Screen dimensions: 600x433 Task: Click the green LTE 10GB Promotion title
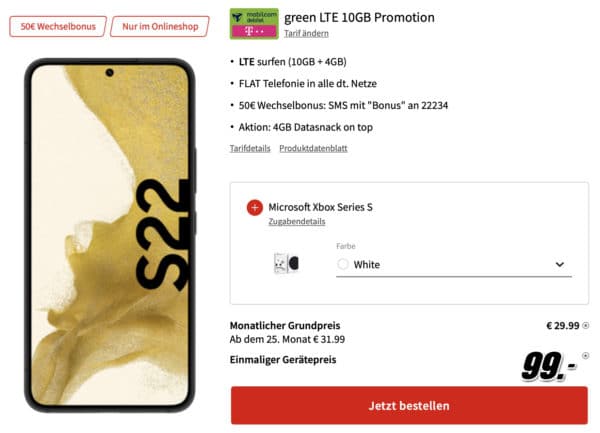(x=359, y=17)
